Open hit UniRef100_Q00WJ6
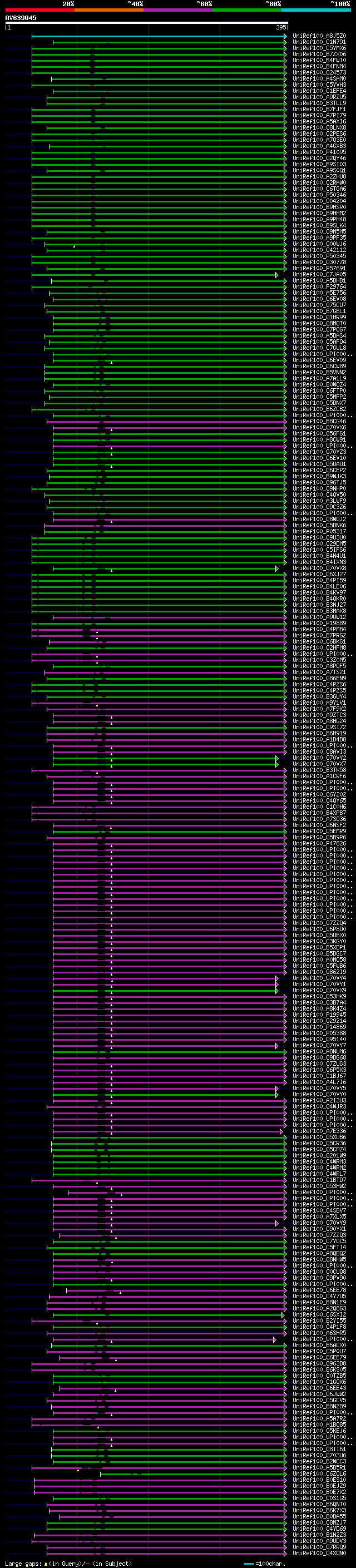The width and height of the screenshot is (356, 1568). tap(319, 244)
